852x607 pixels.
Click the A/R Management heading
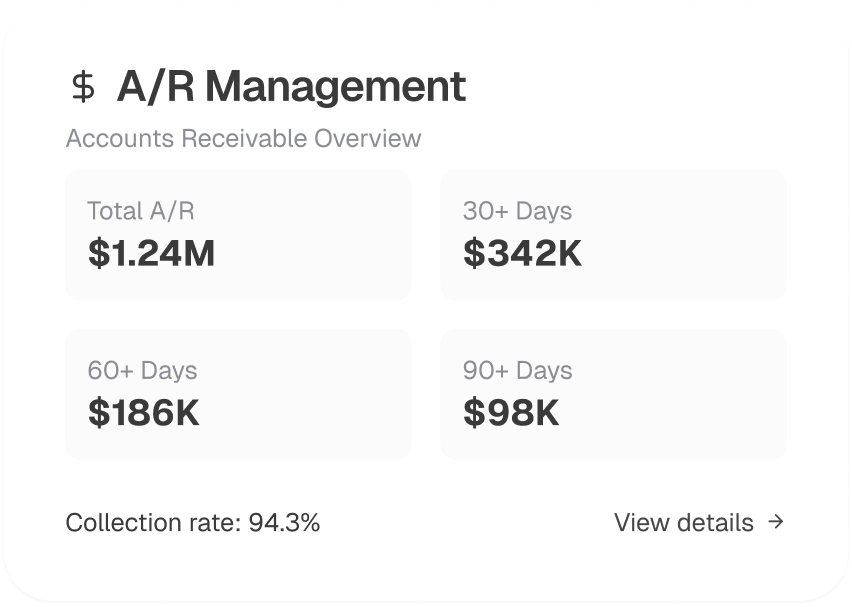tap(290, 87)
